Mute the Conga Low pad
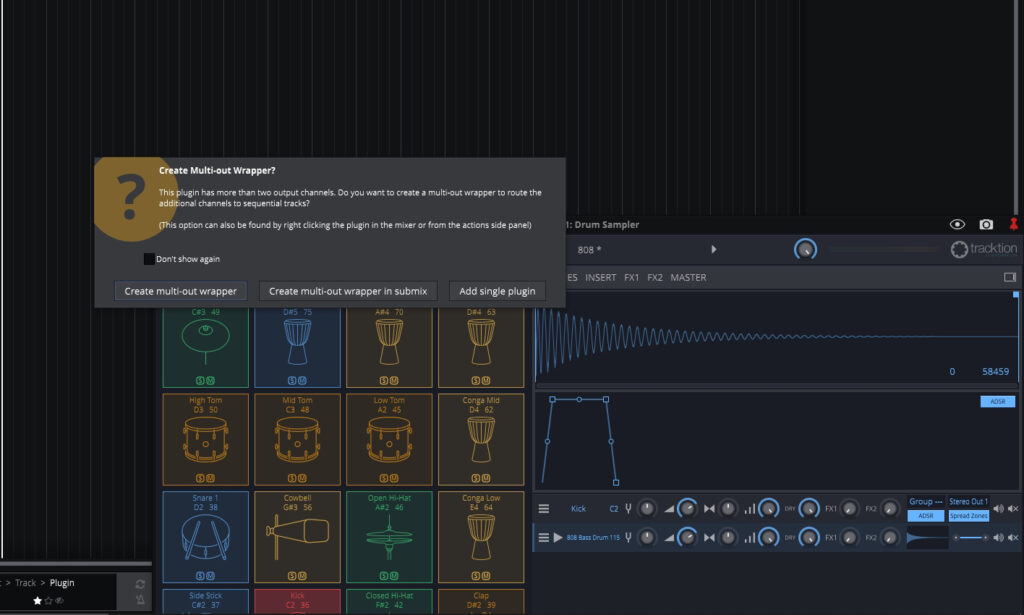 tap(486, 576)
